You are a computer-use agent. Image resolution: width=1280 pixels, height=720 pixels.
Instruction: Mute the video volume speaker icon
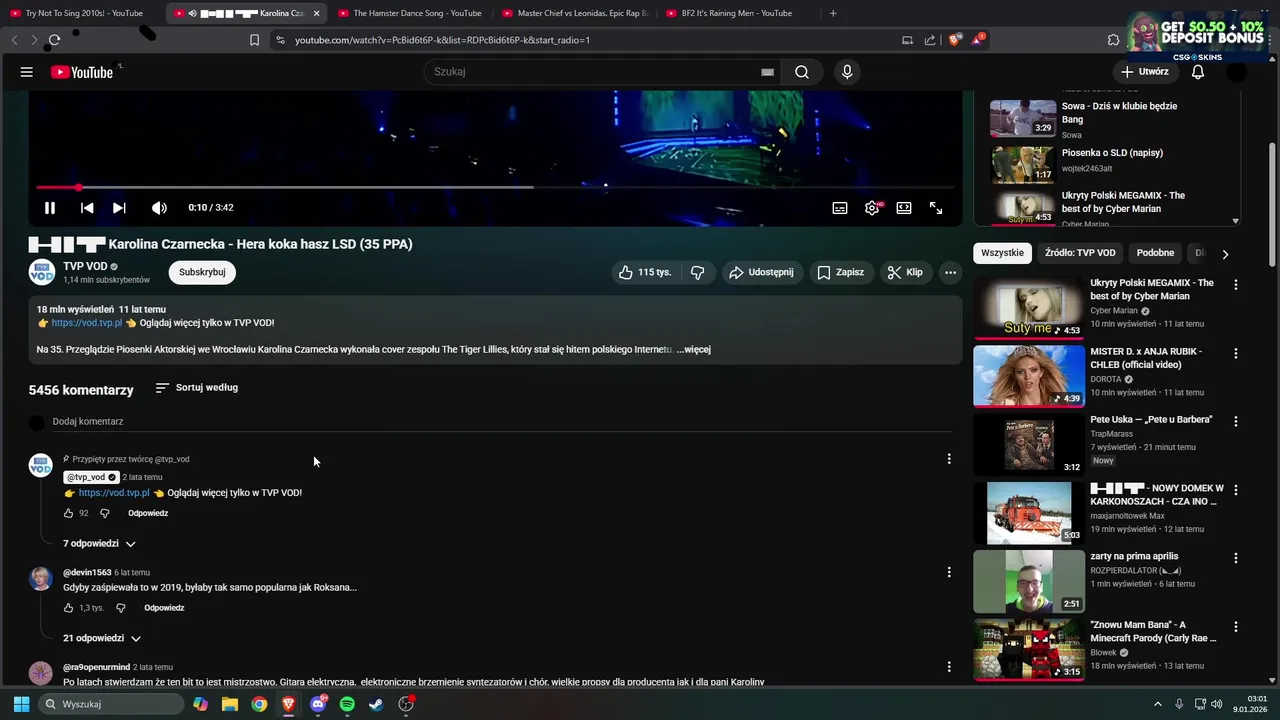[159, 208]
